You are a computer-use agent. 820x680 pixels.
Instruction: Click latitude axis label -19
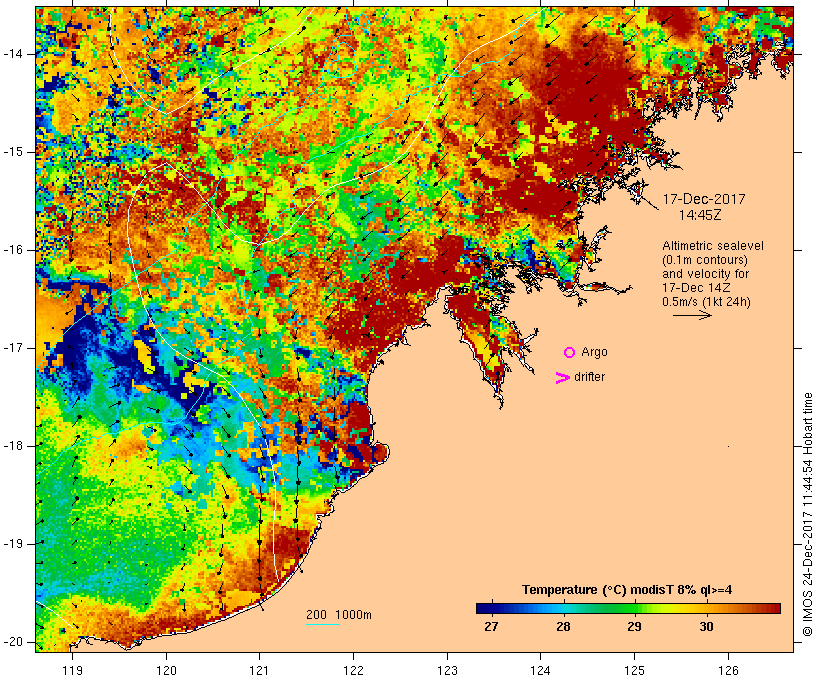(x=13, y=544)
